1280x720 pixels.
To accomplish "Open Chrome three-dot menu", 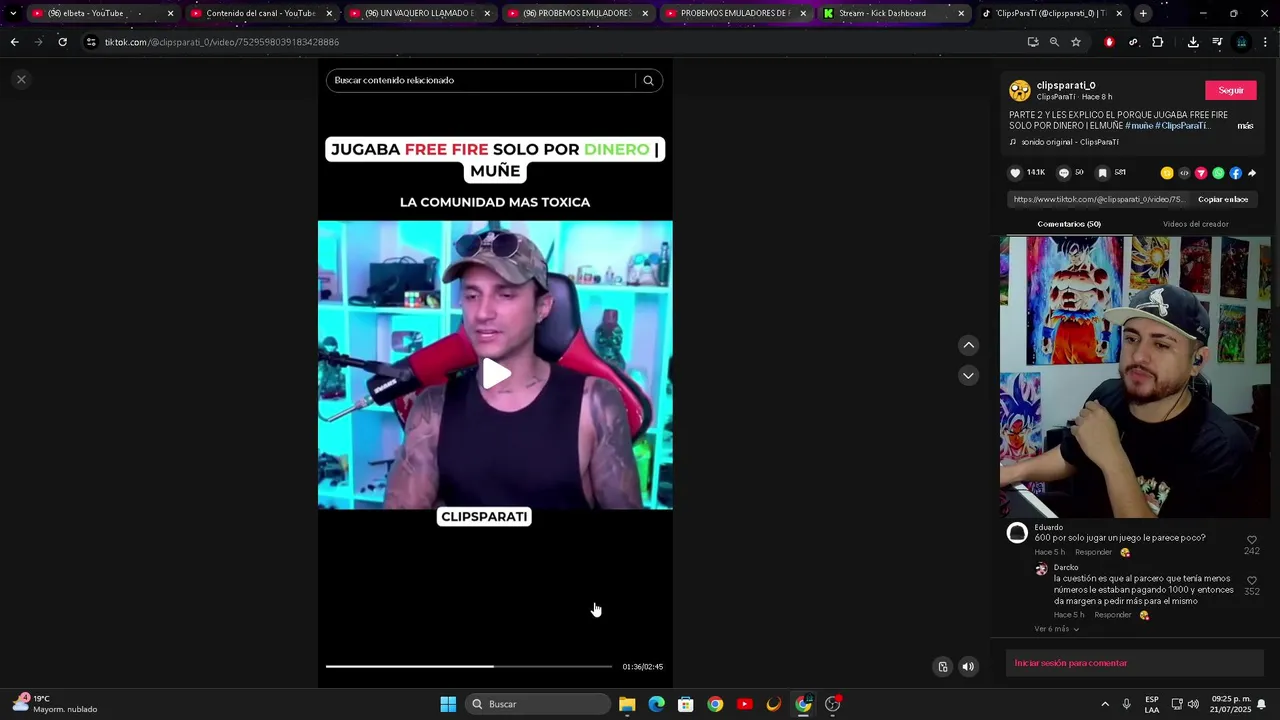I will pos(1265,42).
